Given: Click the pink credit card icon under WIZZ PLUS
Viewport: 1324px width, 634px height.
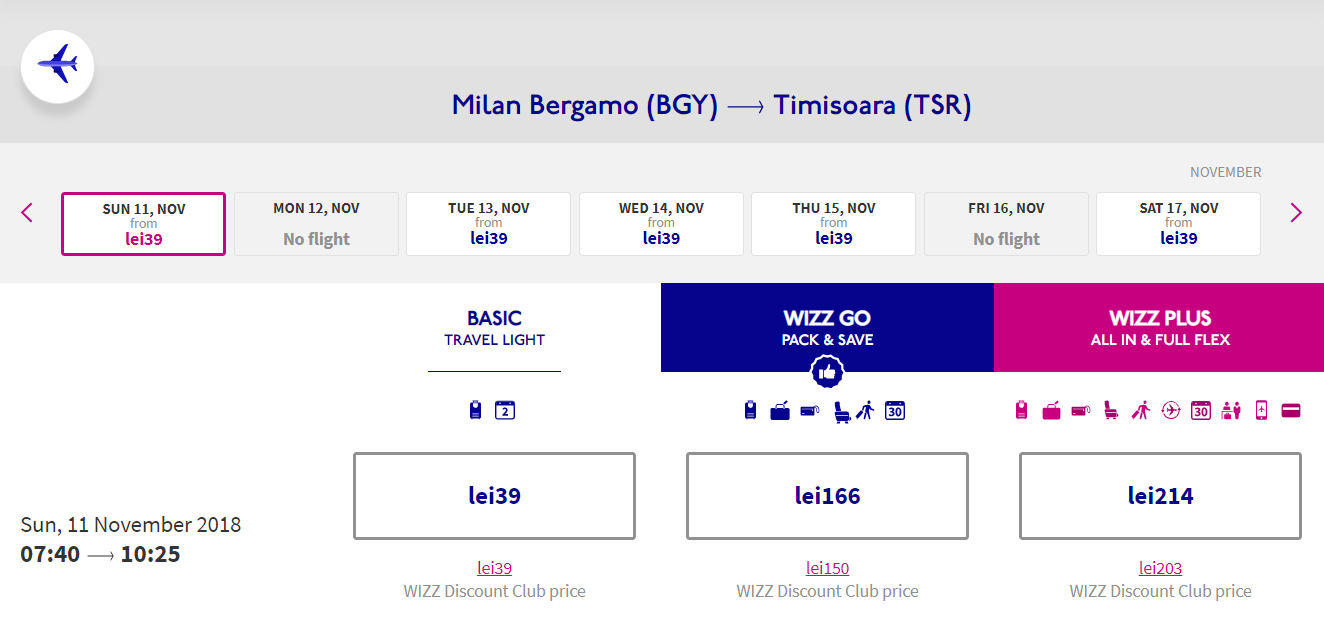Looking at the screenshot, I should click(x=1291, y=410).
